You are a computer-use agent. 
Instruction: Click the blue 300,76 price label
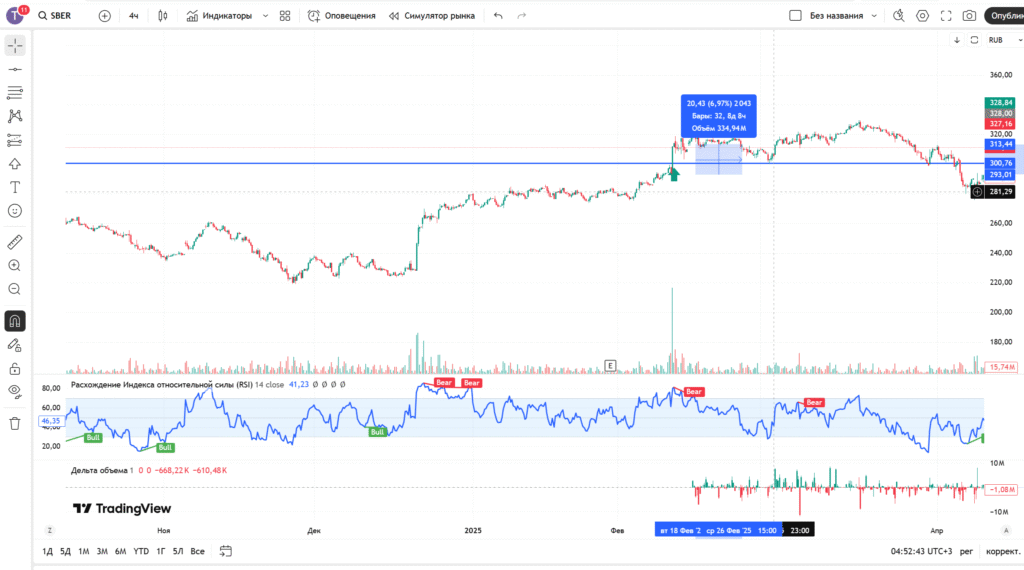coord(1000,163)
